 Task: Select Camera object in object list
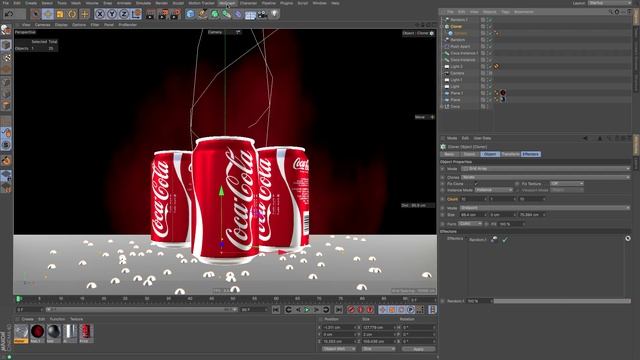coord(458,73)
